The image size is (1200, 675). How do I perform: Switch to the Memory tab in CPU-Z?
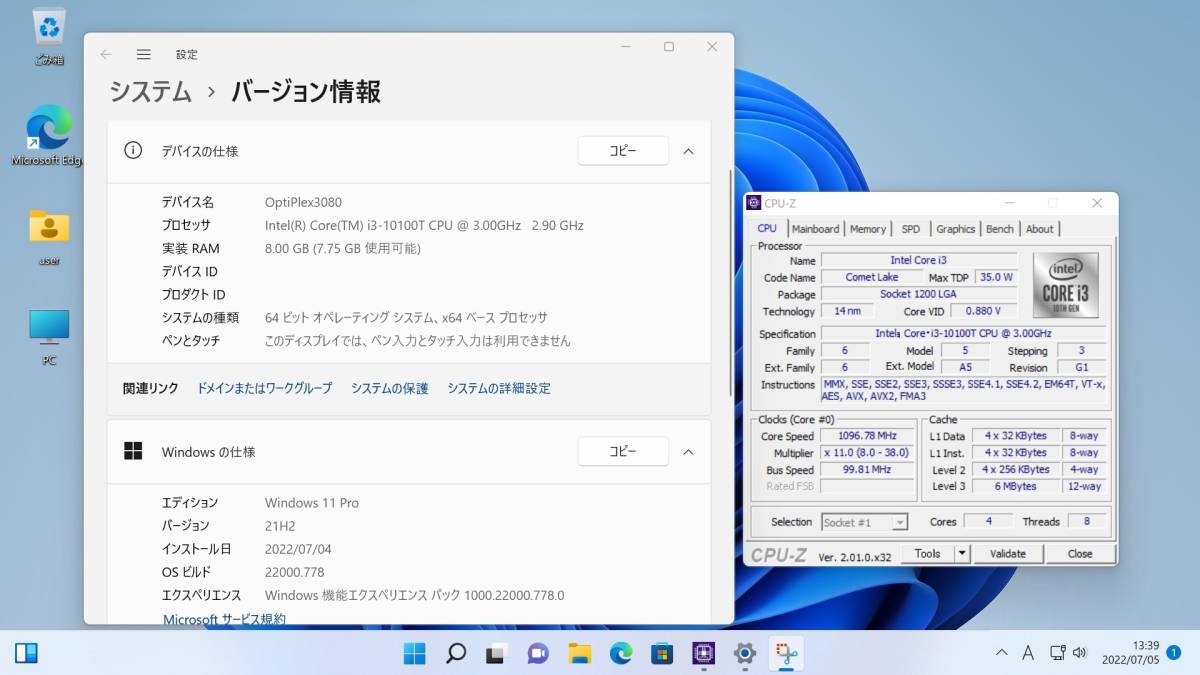tap(868, 229)
